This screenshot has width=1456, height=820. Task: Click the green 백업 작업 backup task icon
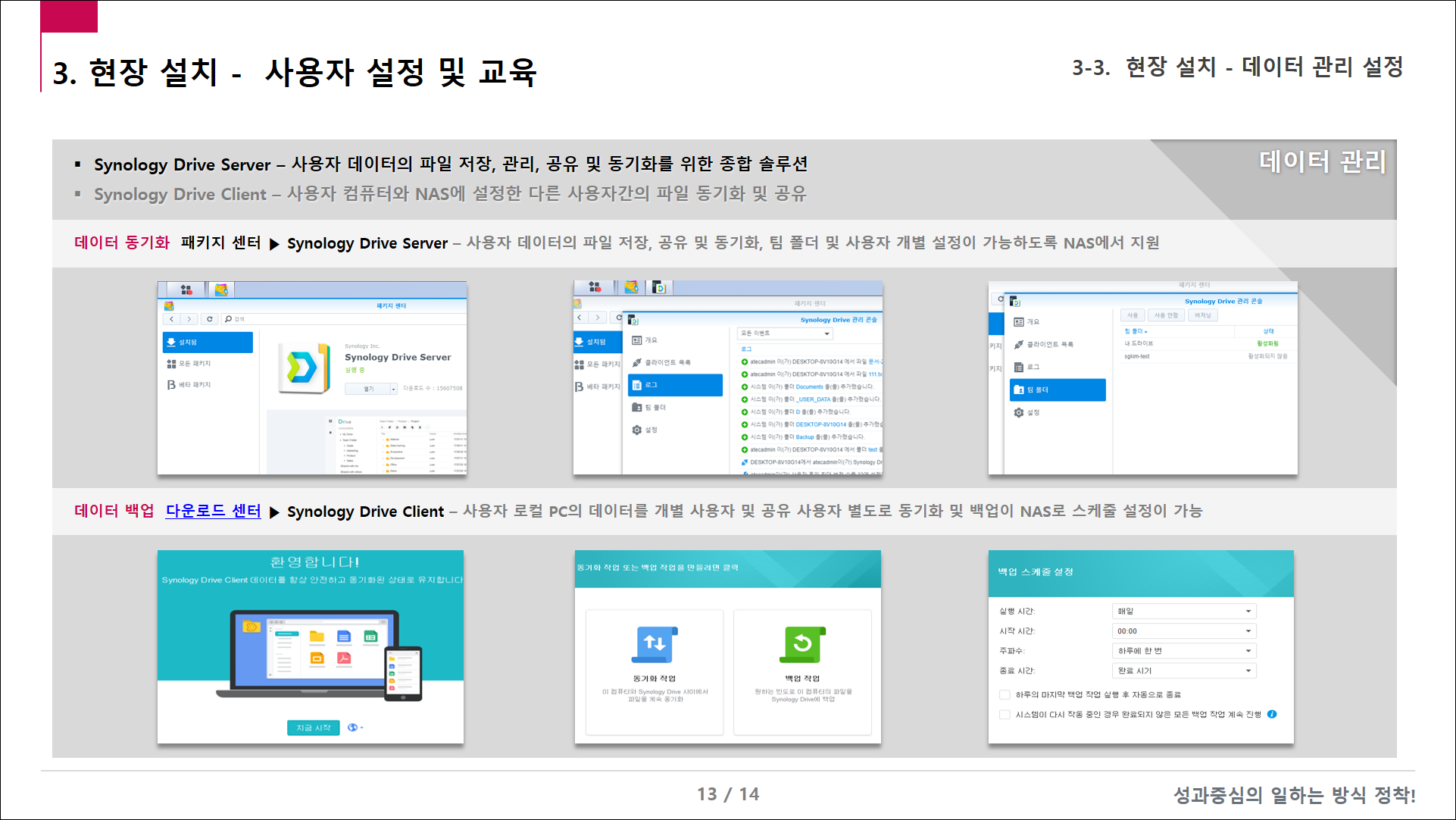(x=802, y=644)
